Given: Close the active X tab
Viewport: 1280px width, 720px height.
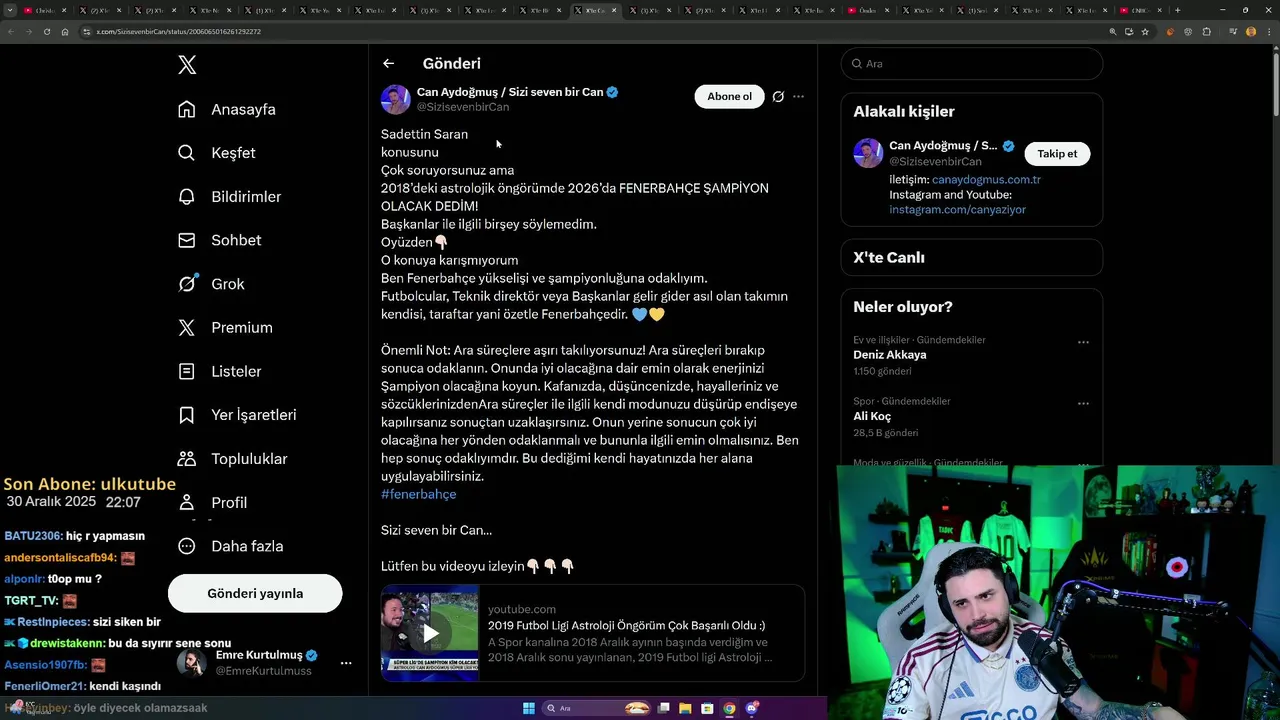Looking at the screenshot, I should (x=614, y=10).
